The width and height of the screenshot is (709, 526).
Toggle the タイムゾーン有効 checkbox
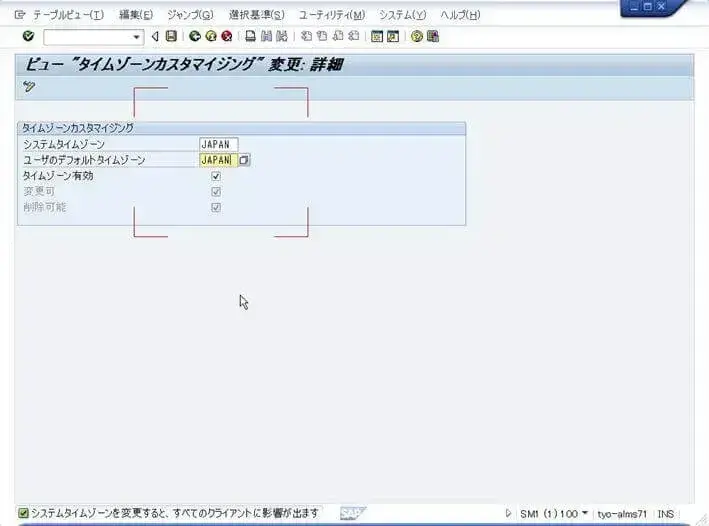tap(216, 176)
